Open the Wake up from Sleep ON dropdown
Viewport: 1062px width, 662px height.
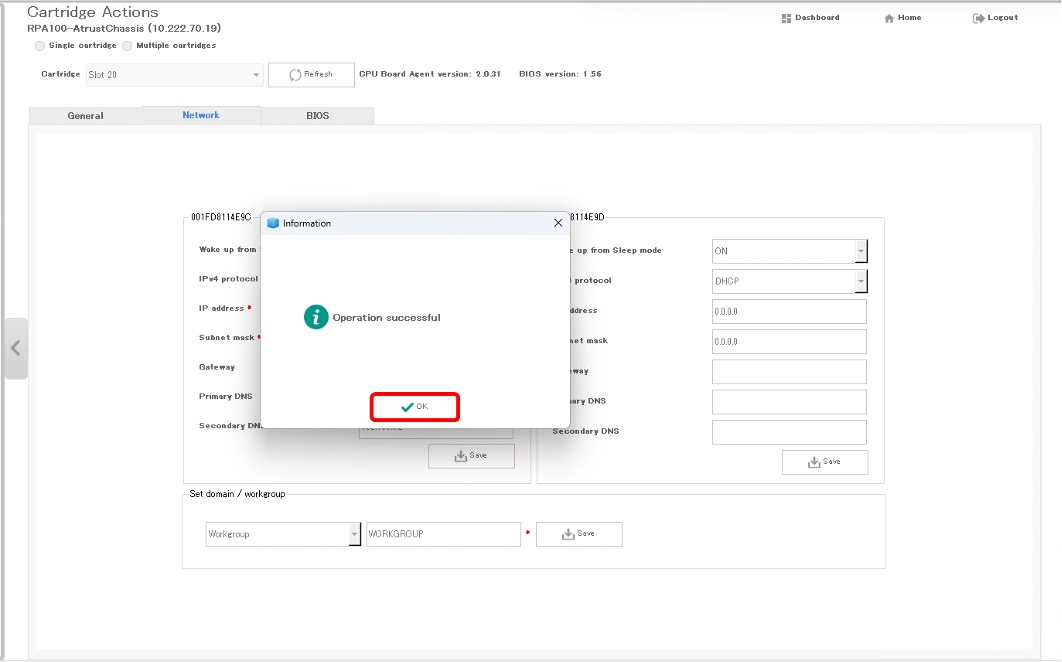860,251
